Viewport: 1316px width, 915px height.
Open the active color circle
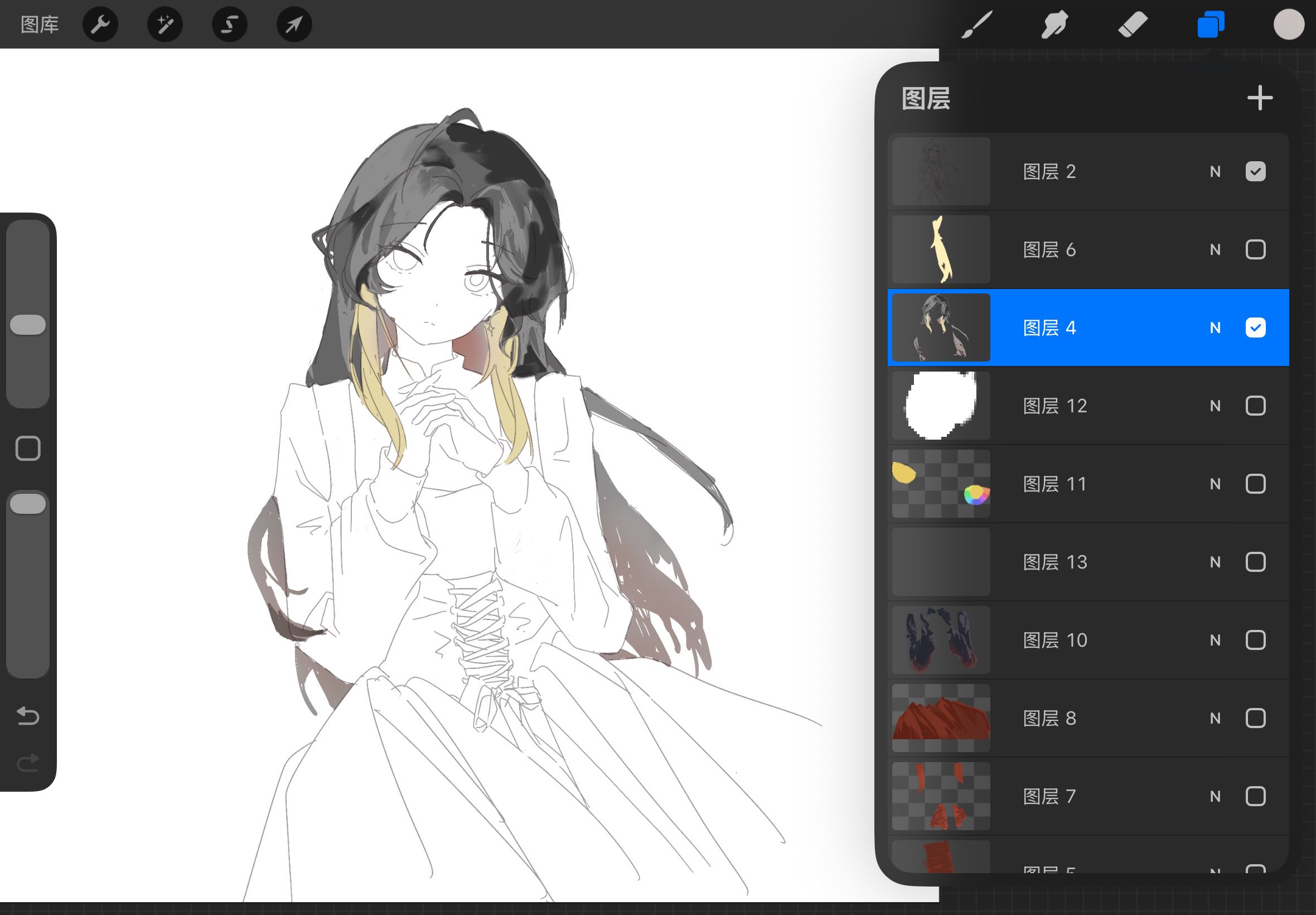tap(1289, 25)
